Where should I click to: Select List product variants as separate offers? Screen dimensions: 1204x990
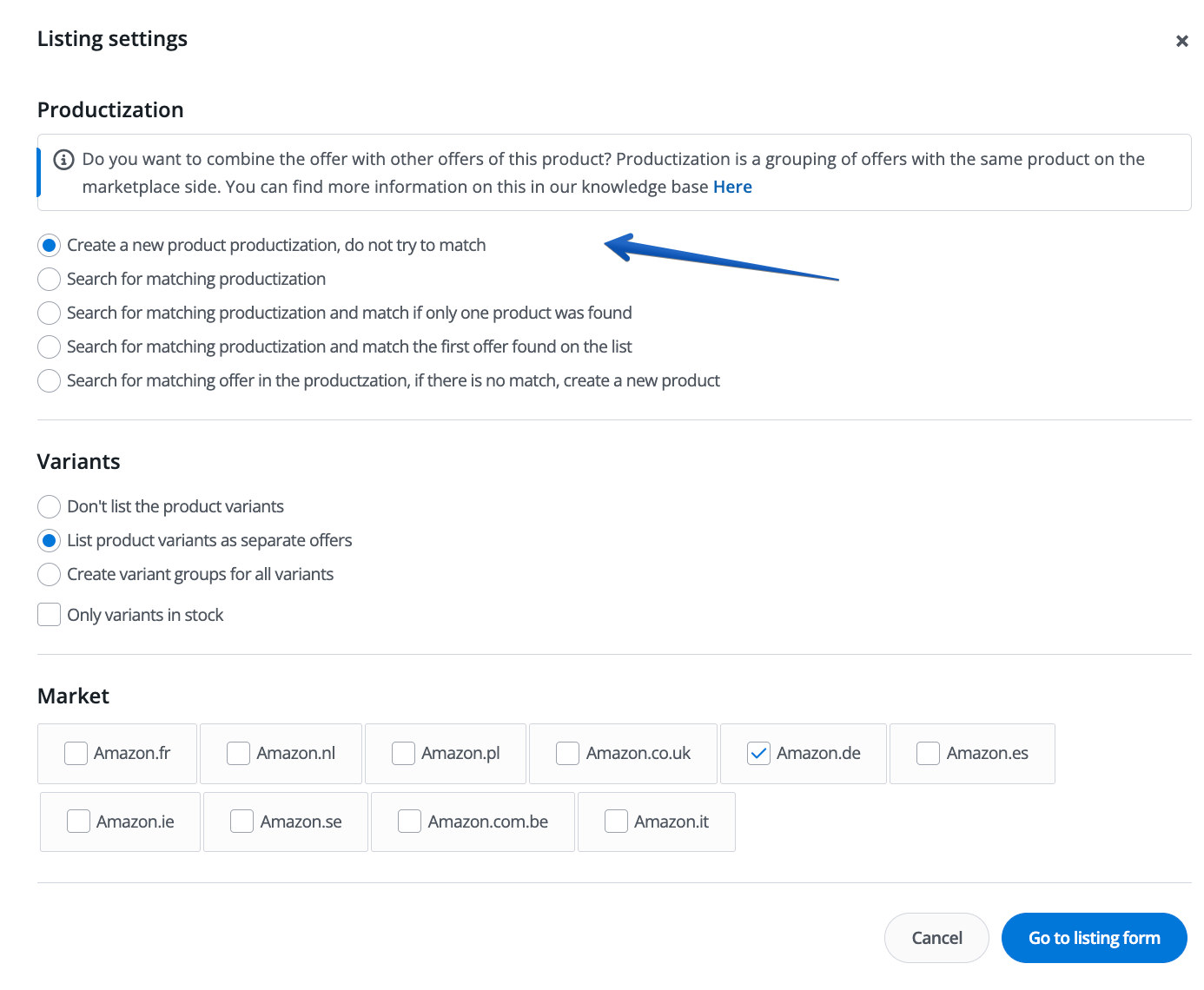click(50, 541)
